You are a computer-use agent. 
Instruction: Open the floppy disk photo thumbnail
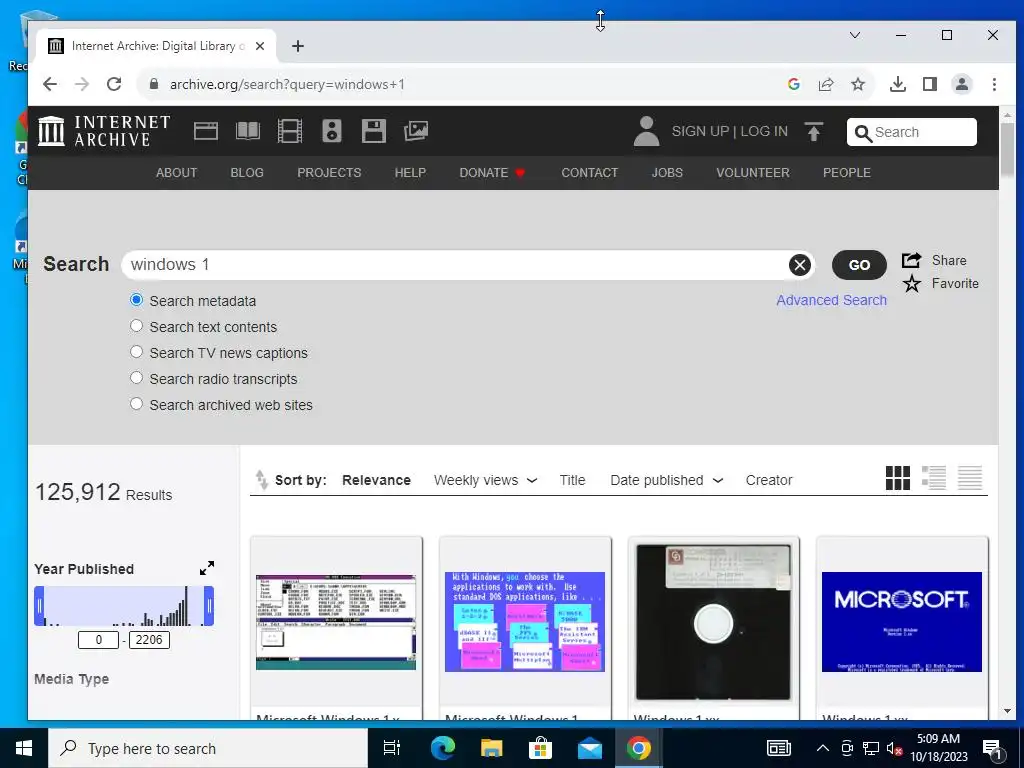[x=713, y=622]
